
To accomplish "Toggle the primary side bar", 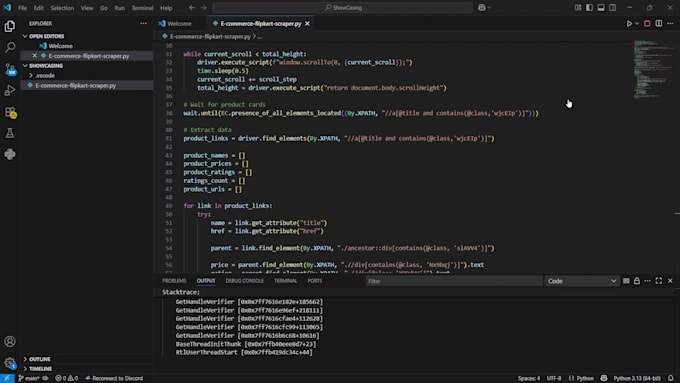I will (589, 7).
